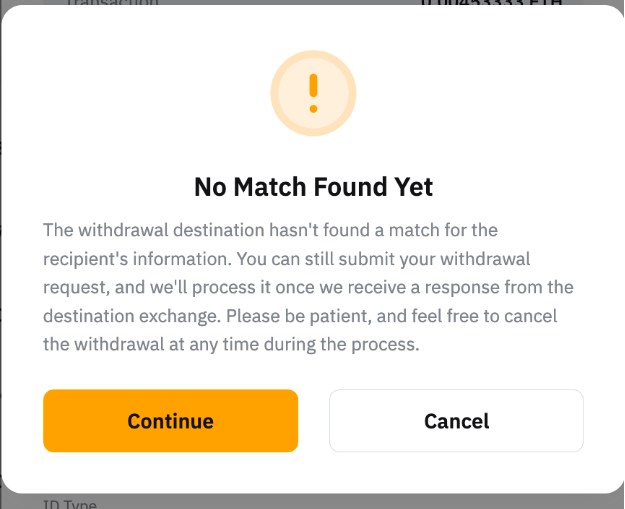Click the phrase "Please be patient"
This screenshot has width=625, height=509.
(x=298, y=316)
